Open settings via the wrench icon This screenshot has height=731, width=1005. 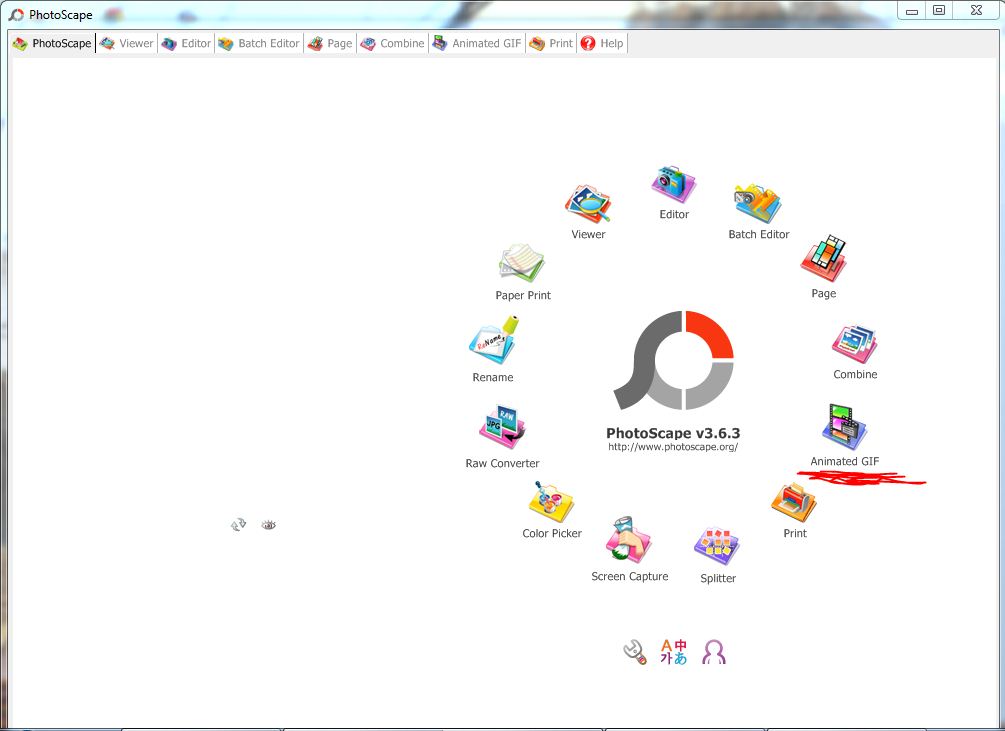[x=635, y=652]
